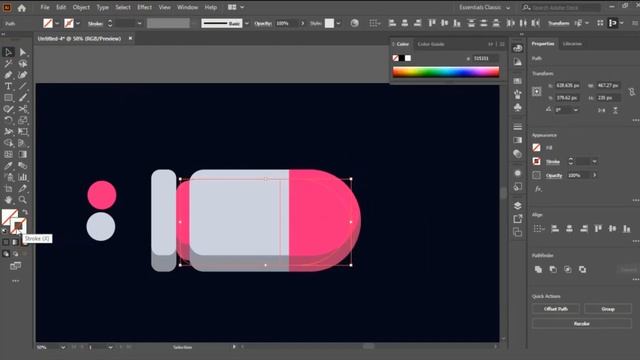The width and height of the screenshot is (640, 360).
Task: Open stroke color dropdown in control bar
Action: 78,24
